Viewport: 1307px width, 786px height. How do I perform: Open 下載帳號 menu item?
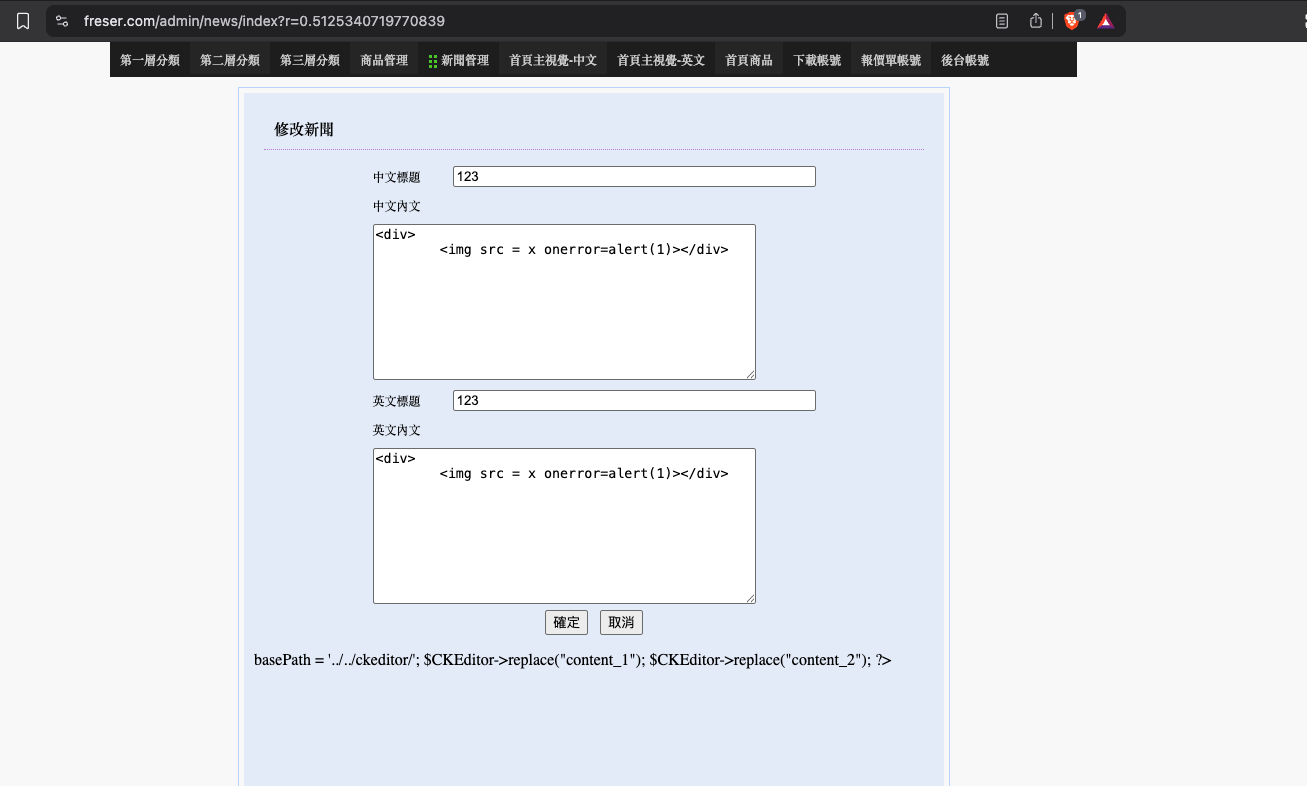pyautogui.click(x=817, y=60)
